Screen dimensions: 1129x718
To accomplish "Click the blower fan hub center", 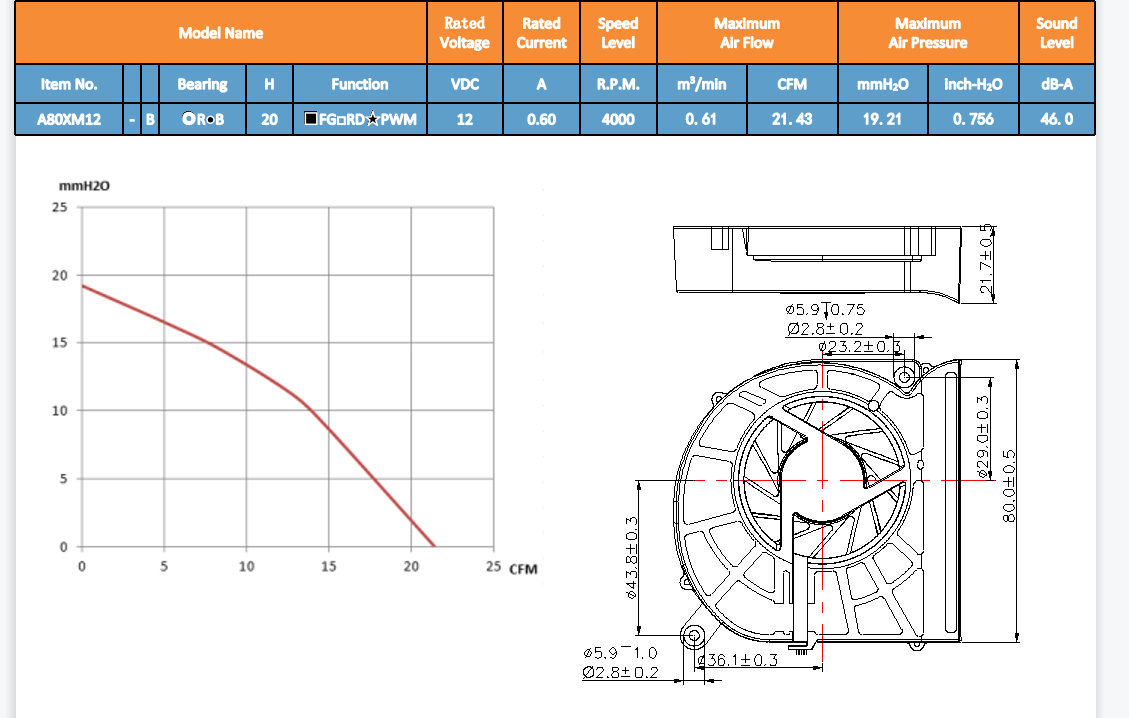I will pos(821,481).
